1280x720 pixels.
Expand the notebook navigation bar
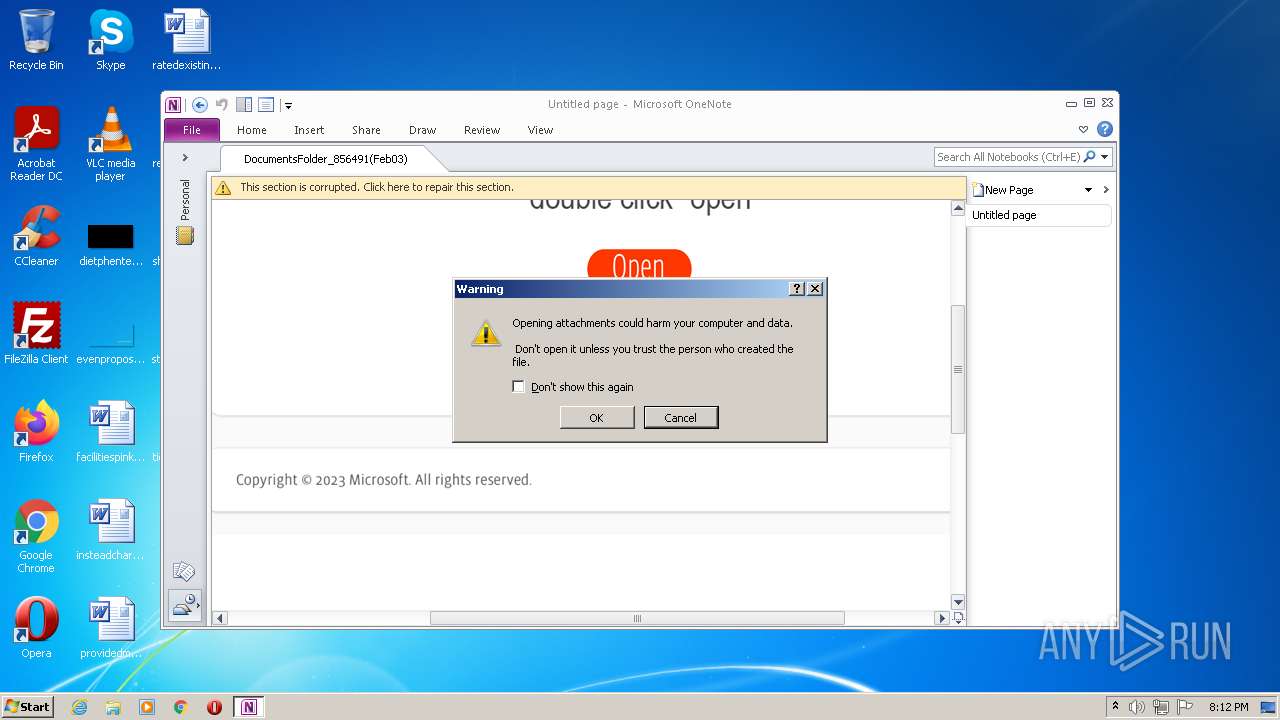coord(185,158)
